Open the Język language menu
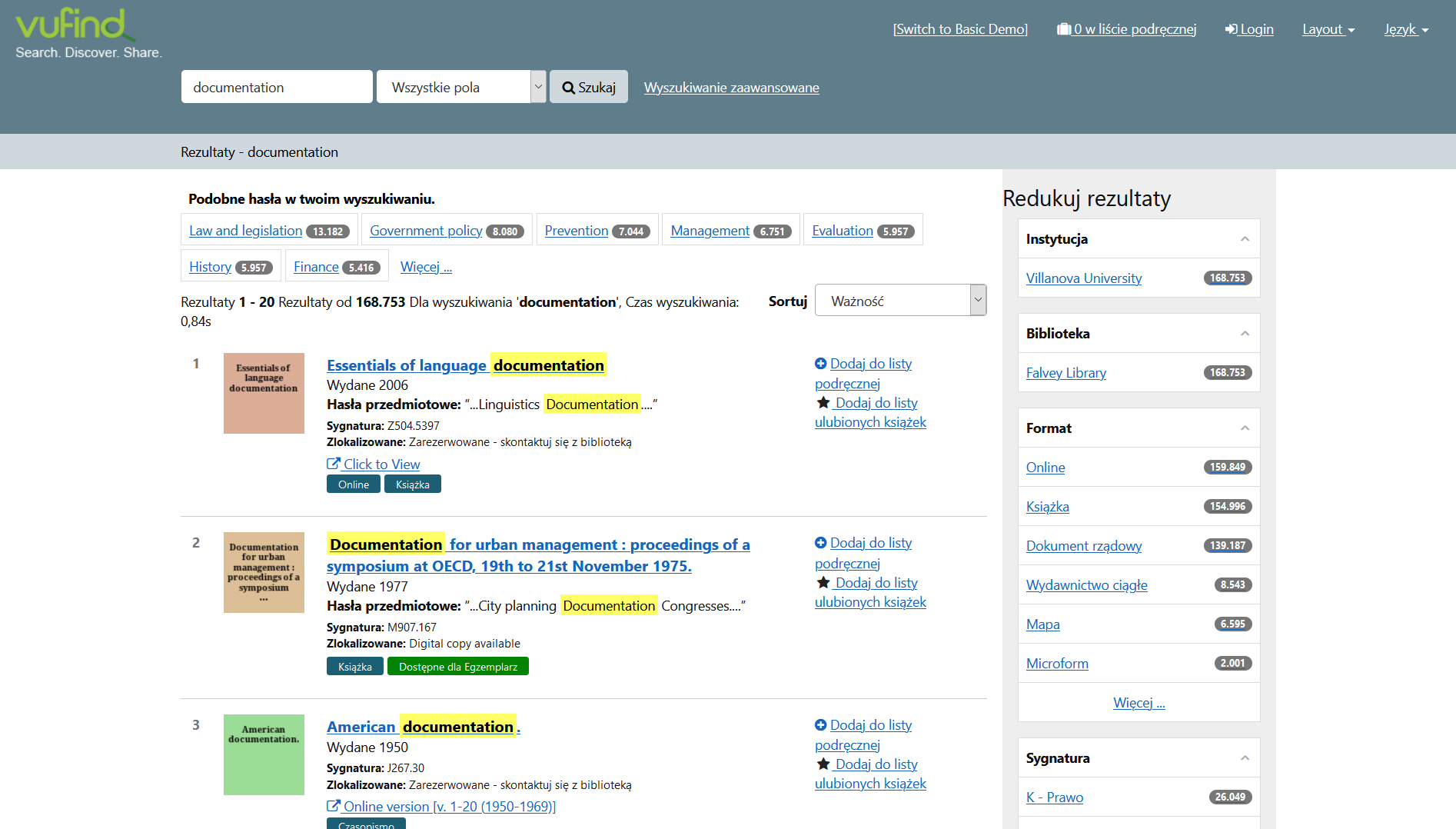 [x=1405, y=29]
